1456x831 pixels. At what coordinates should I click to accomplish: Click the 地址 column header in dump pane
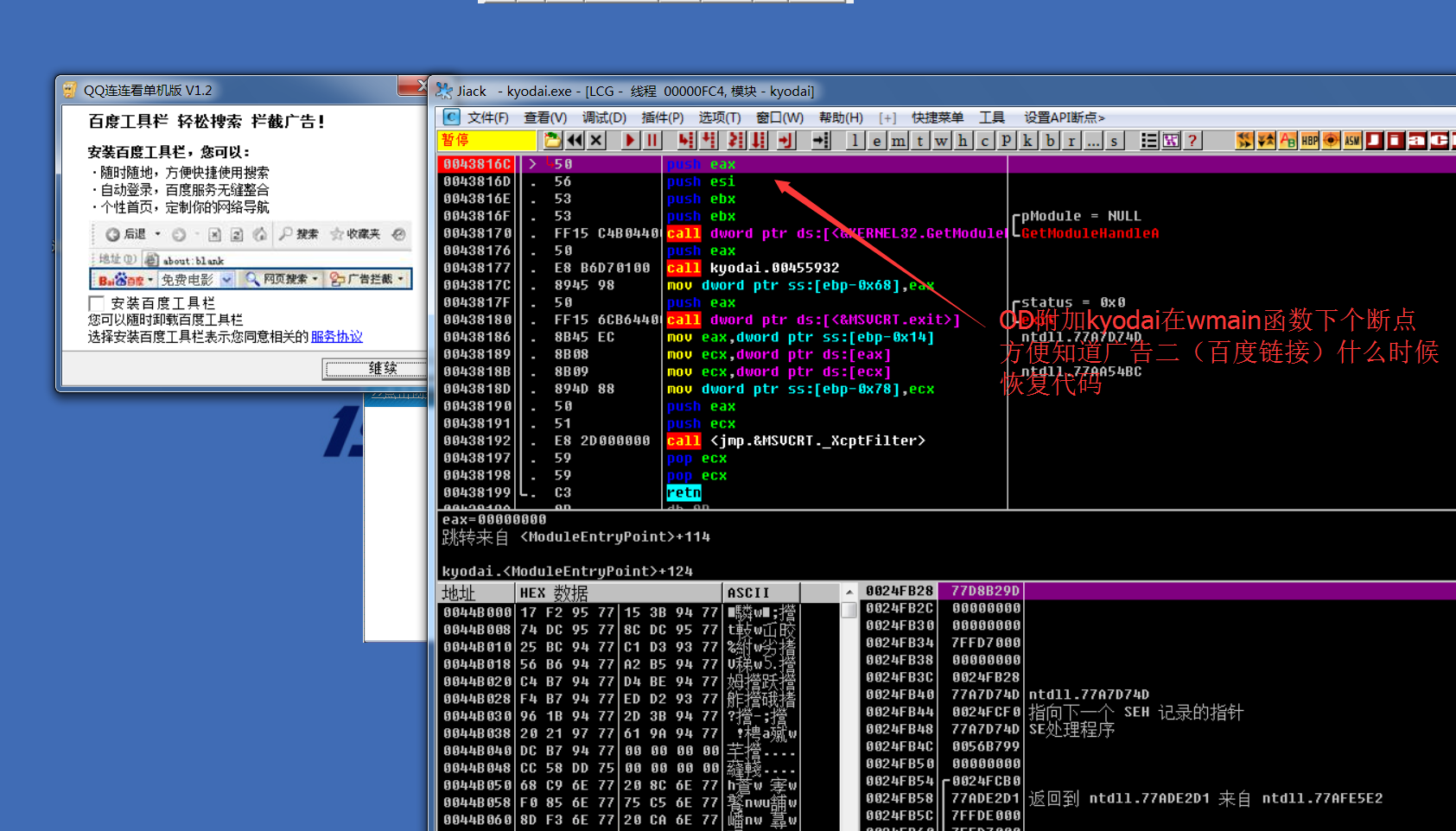[476, 593]
